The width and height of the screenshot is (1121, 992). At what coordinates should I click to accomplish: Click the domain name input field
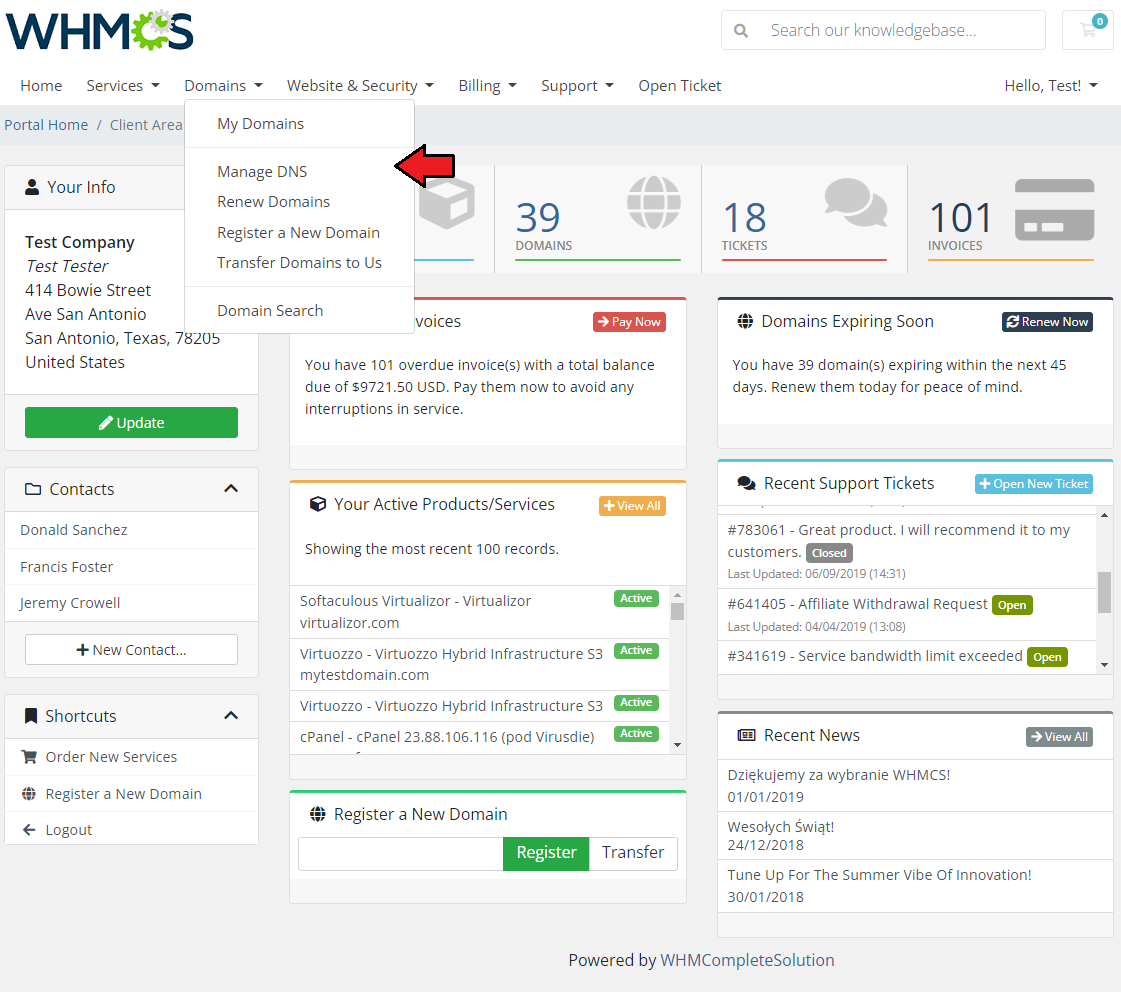tap(400, 853)
